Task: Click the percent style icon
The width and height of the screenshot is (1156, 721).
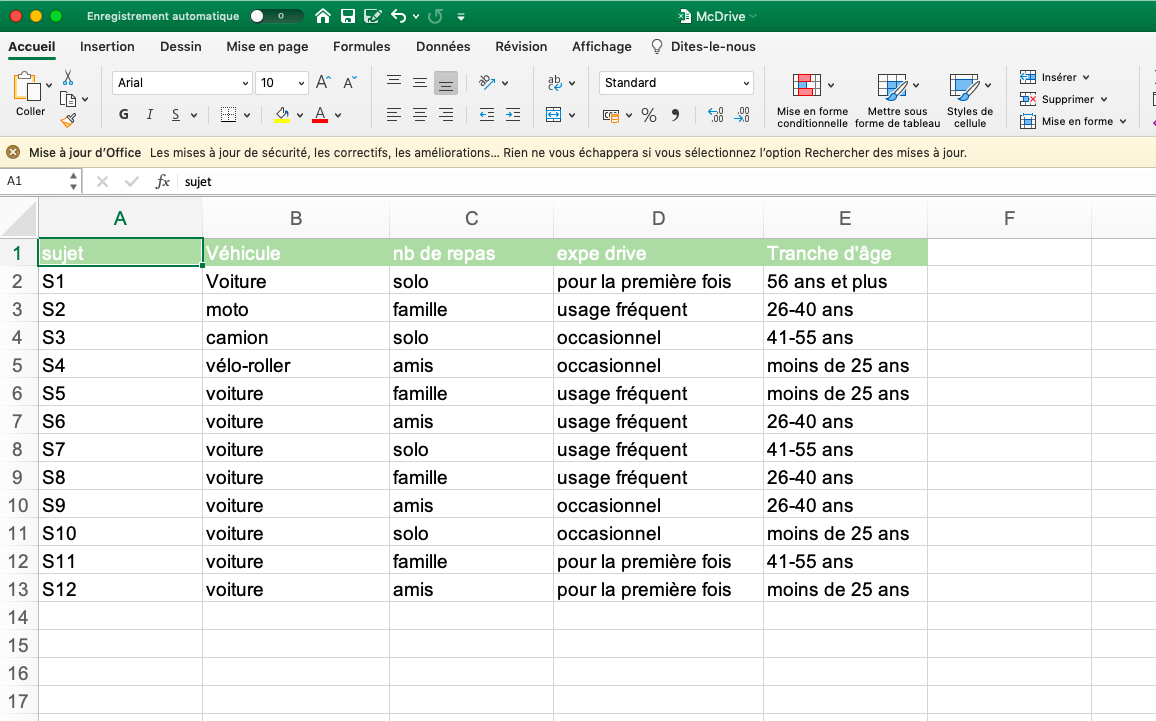Action: (x=649, y=115)
